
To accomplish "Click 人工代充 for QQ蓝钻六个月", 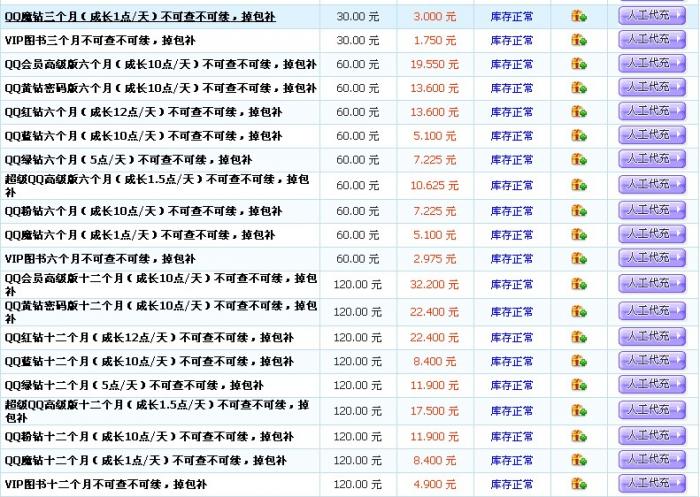I will 652,135.
